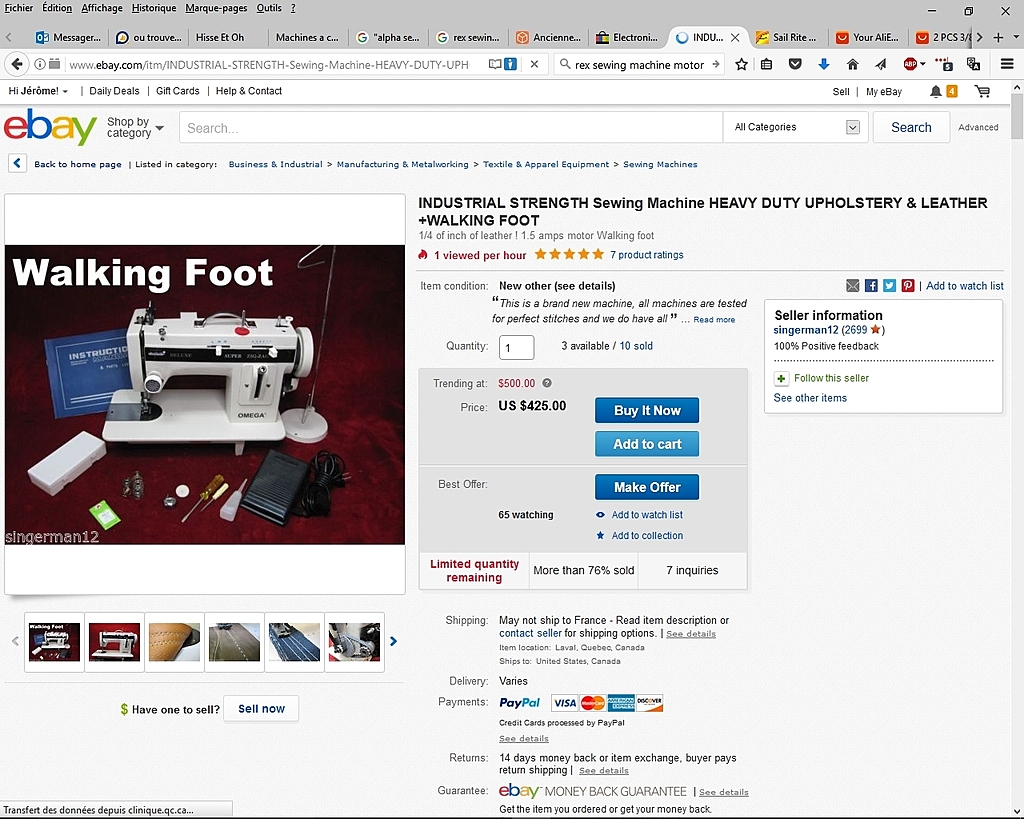
Task: Pin item with Pinterest icon
Action: point(908,285)
